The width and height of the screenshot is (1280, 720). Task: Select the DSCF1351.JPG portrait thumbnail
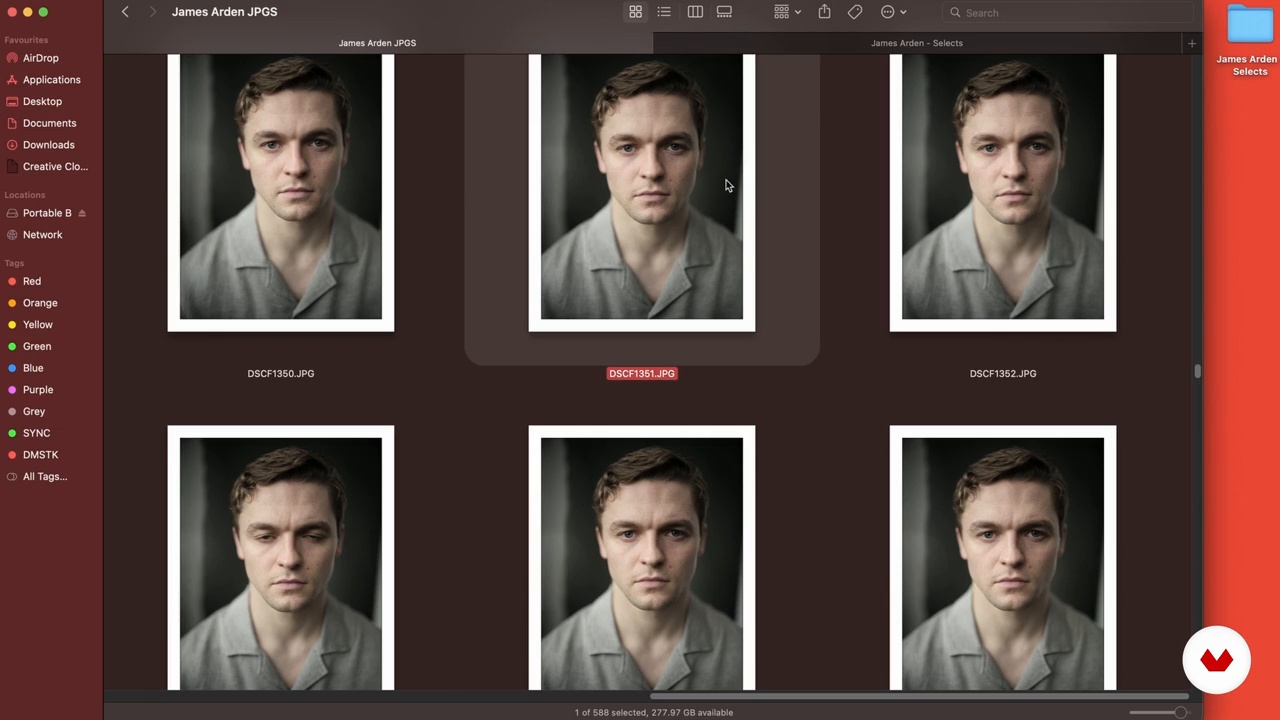pos(642,192)
